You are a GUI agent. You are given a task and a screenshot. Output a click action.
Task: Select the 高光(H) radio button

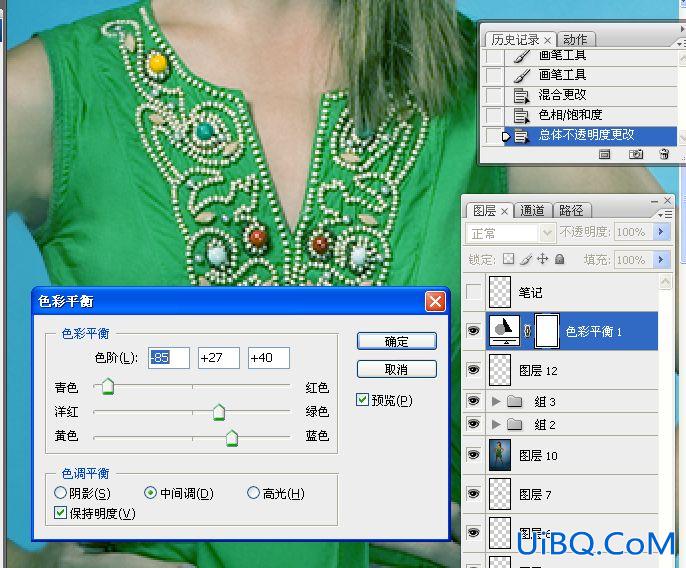click(253, 493)
